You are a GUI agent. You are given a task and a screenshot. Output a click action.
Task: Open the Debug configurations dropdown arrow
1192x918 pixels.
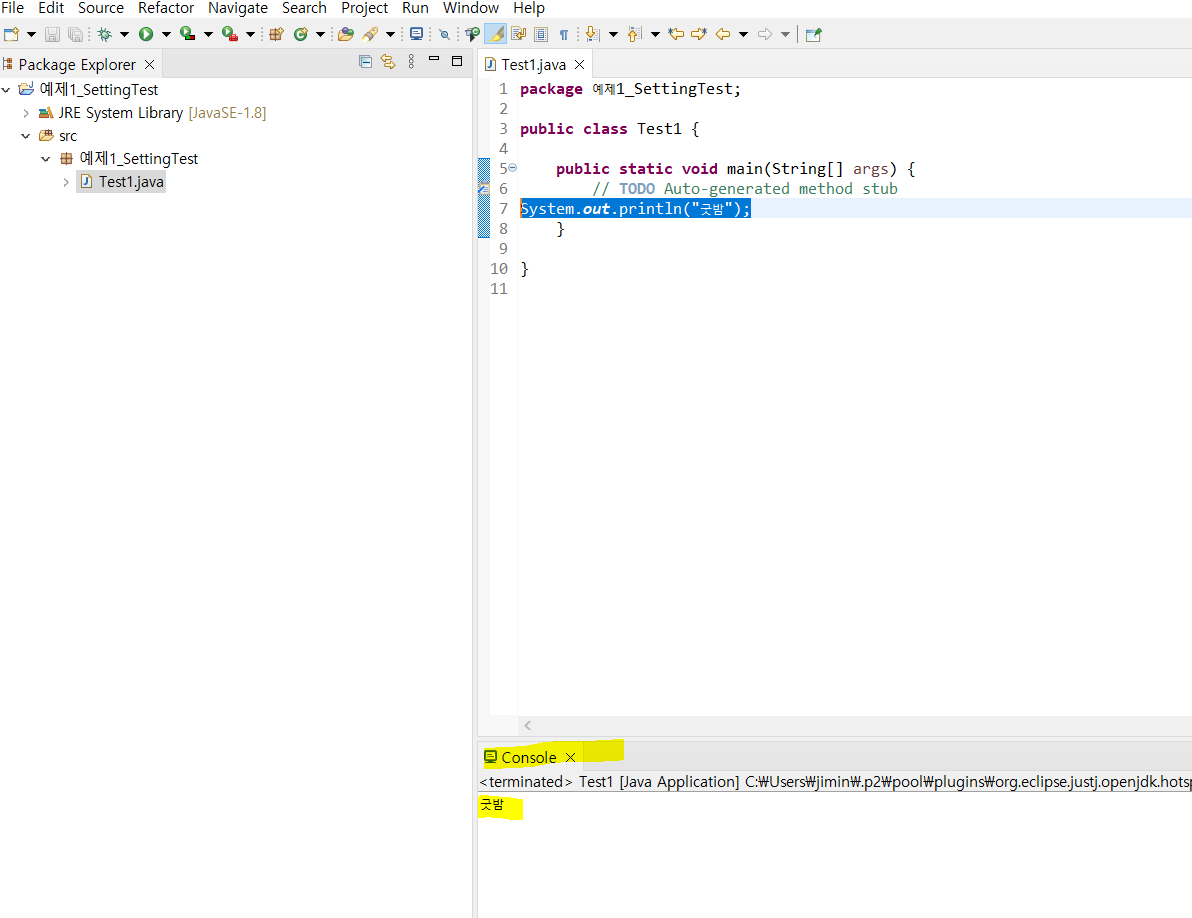[125, 34]
